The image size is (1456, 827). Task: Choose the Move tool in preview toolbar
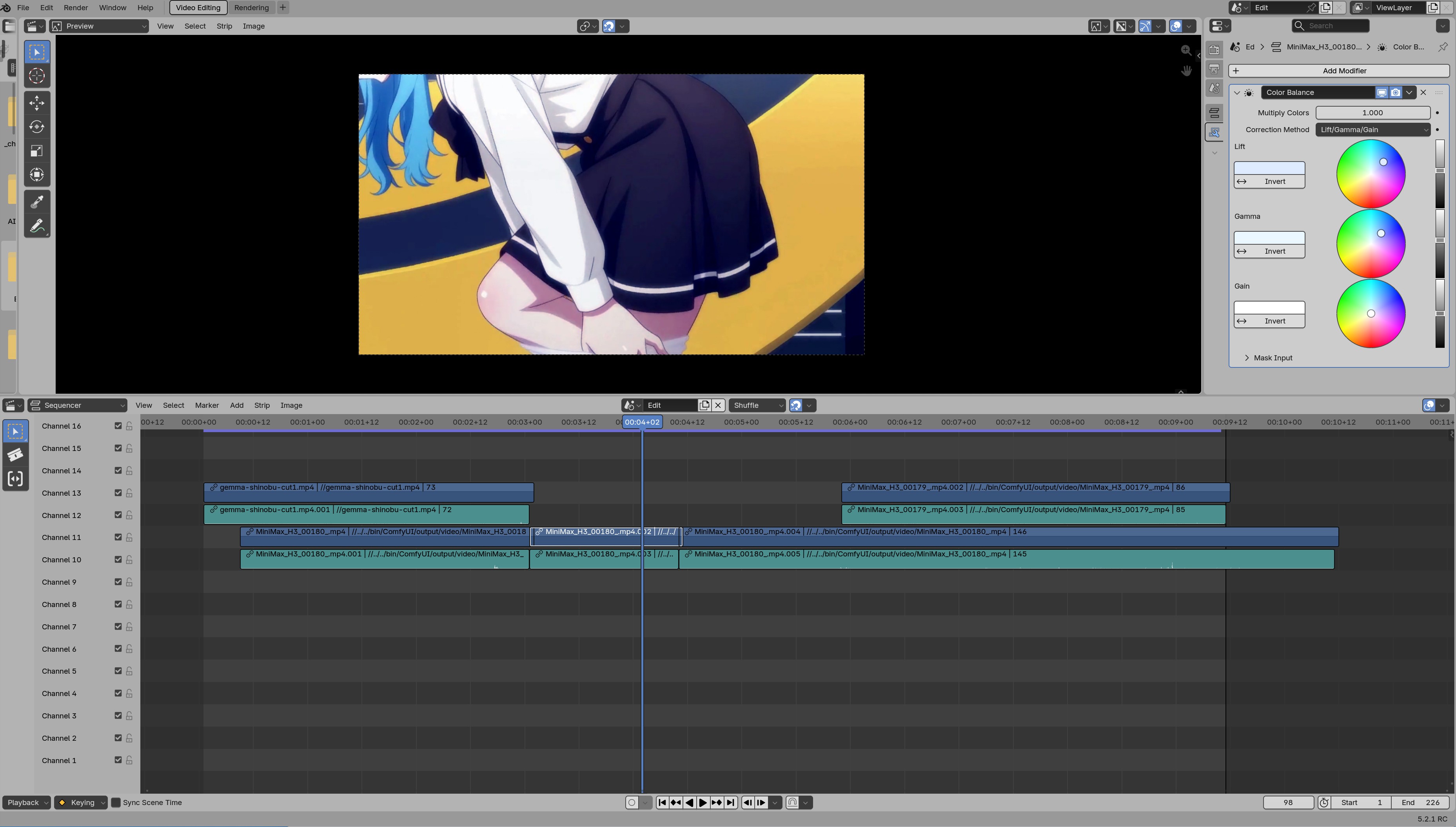tap(37, 103)
